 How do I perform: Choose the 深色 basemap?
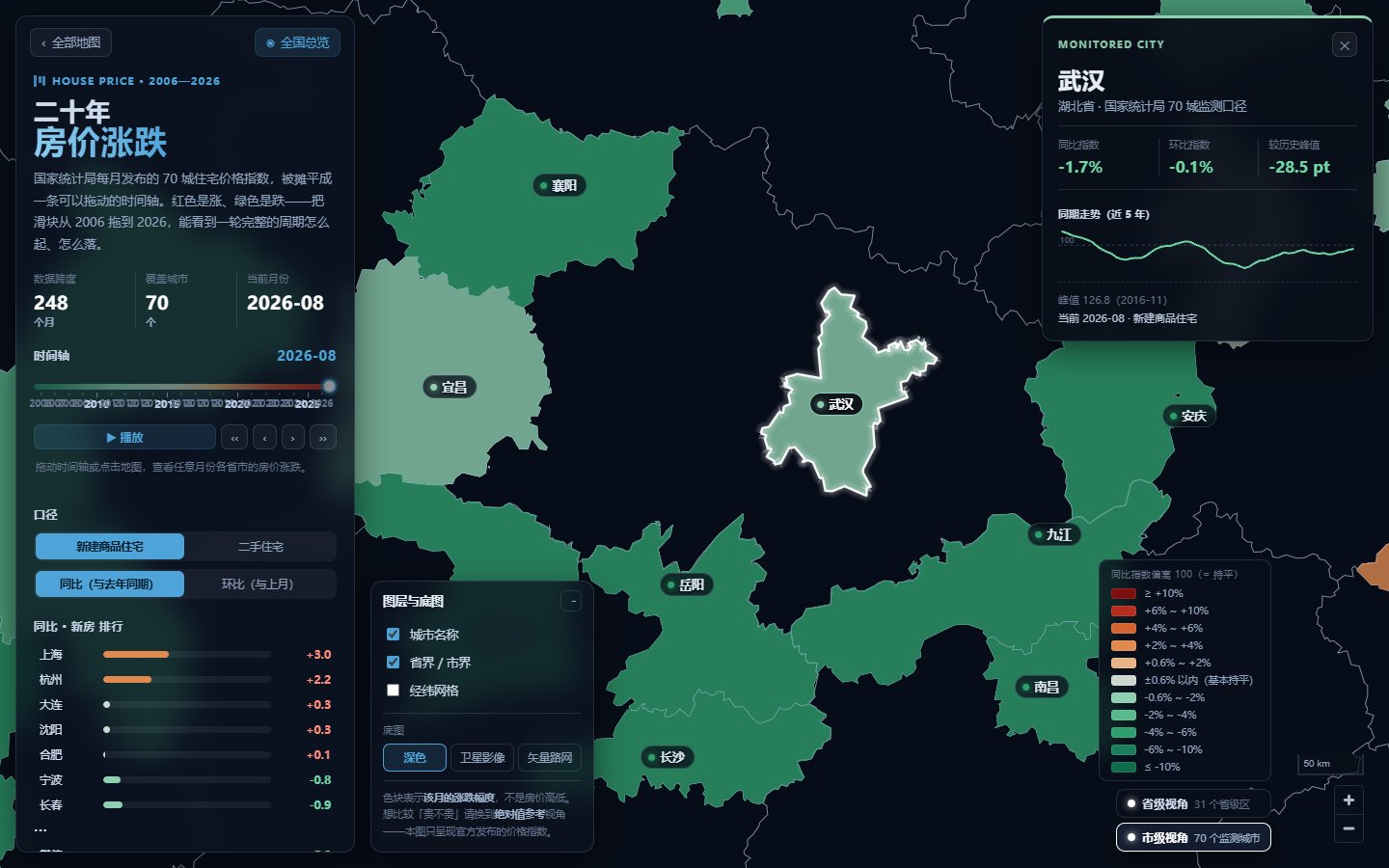(x=415, y=757)
